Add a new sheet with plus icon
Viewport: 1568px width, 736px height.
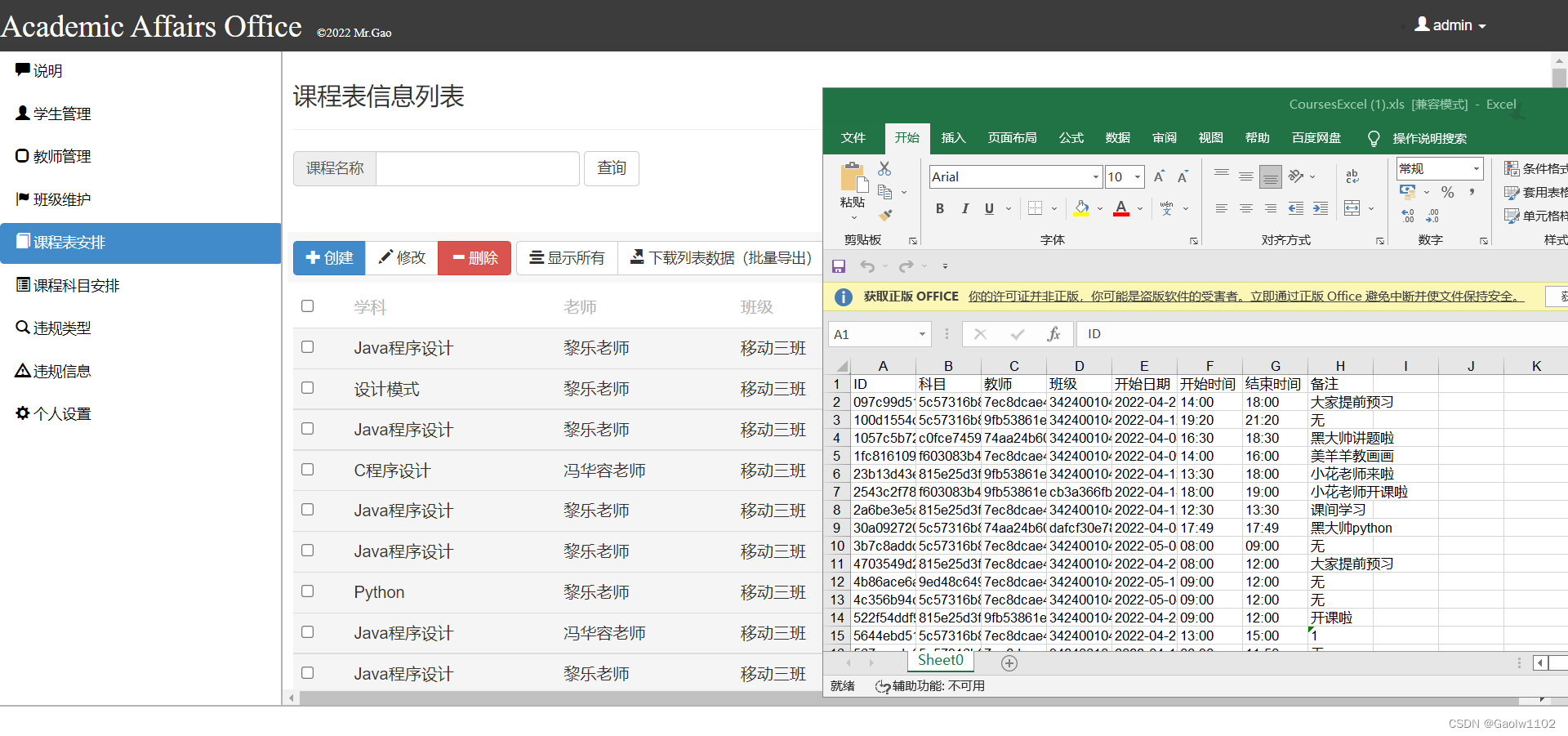point(1009,663)
